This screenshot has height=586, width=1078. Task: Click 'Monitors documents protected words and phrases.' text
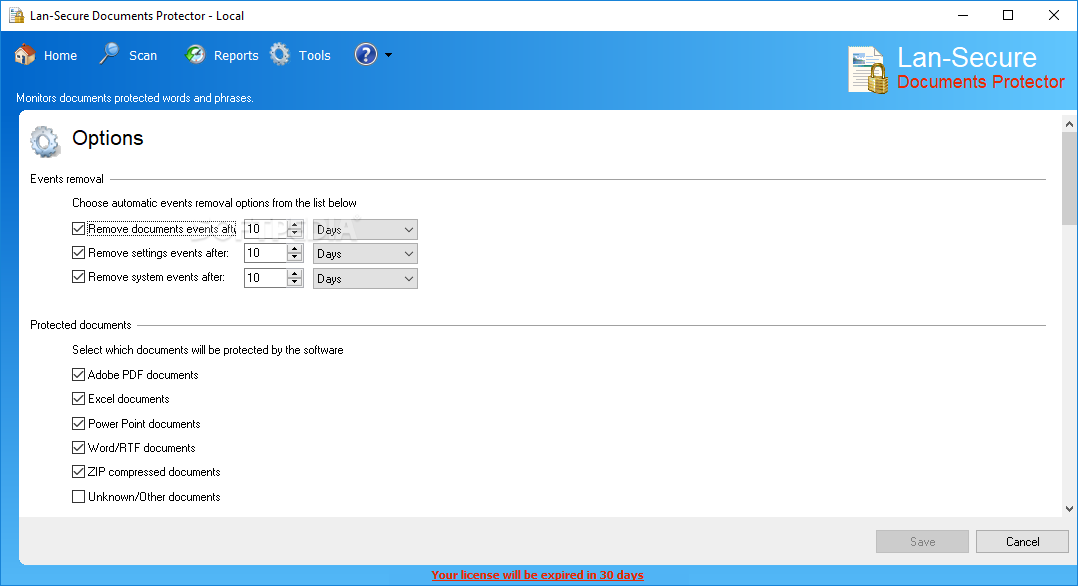click(135, 98)
